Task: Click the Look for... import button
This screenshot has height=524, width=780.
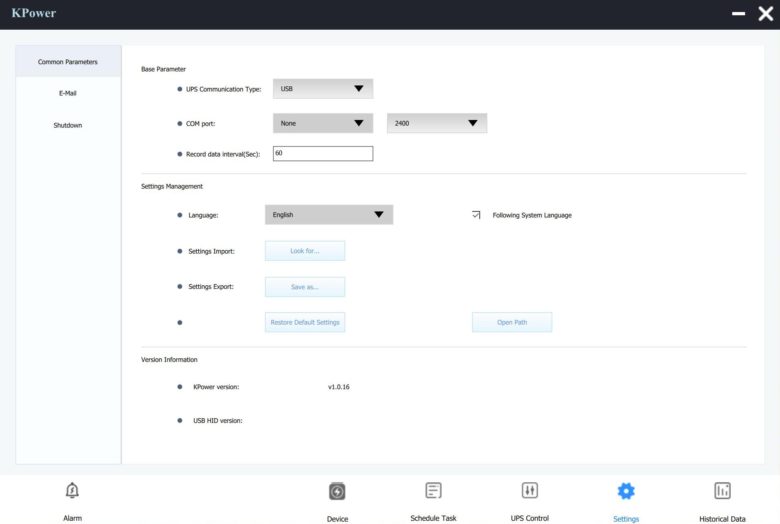Action: 305,251
